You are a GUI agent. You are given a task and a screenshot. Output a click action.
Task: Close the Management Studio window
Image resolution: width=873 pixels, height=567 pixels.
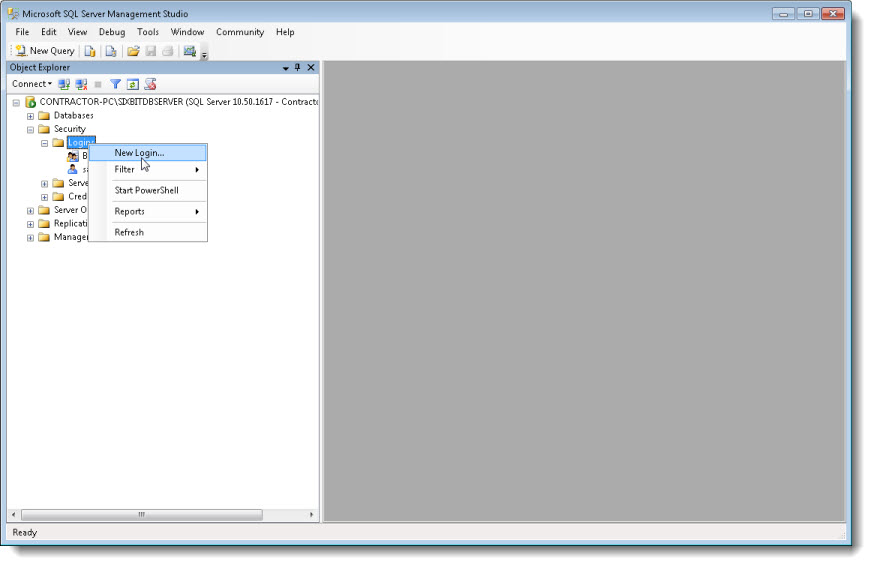click(833, 14)
